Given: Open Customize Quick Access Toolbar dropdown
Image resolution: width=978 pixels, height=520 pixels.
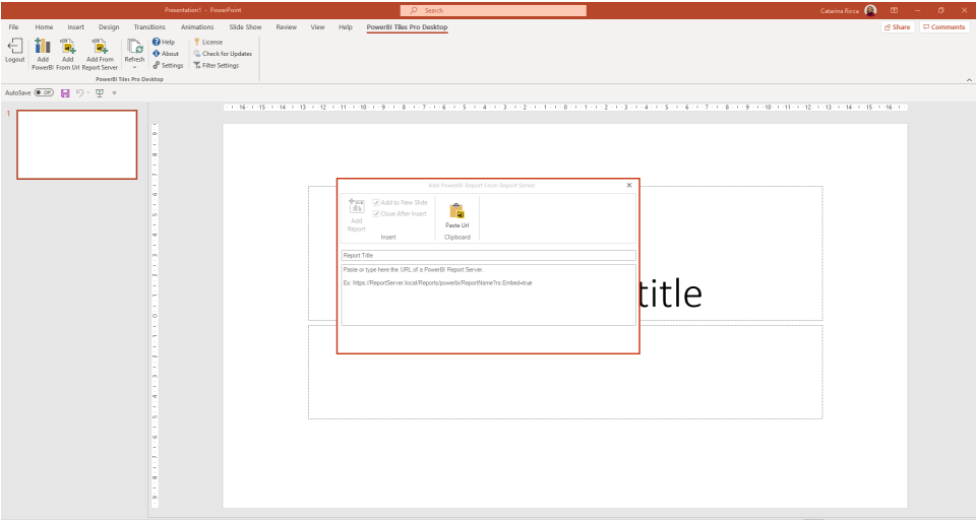Looking at the screenshot, I should point(114,92).
